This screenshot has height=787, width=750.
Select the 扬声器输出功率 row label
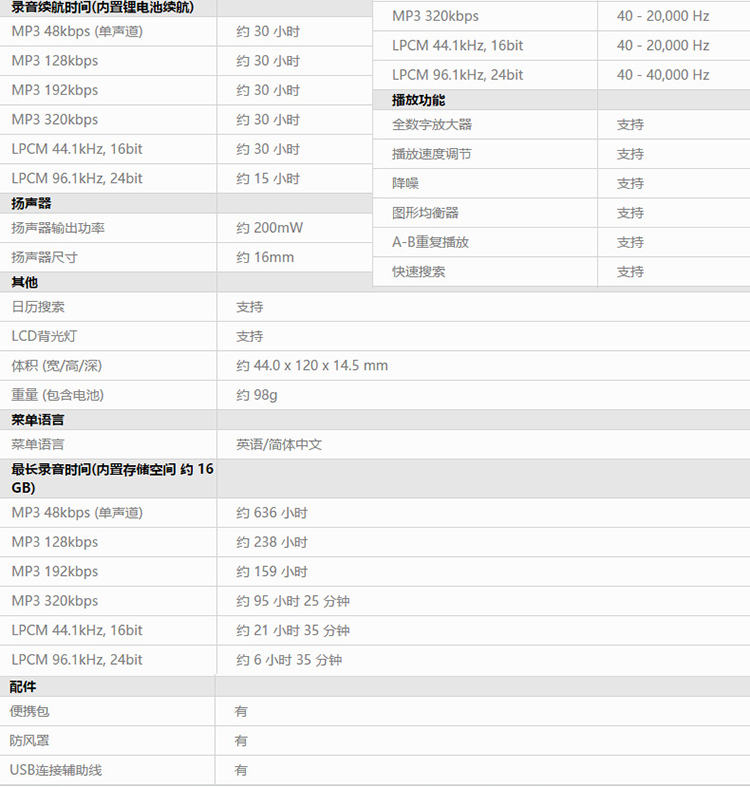click(58, 228)
